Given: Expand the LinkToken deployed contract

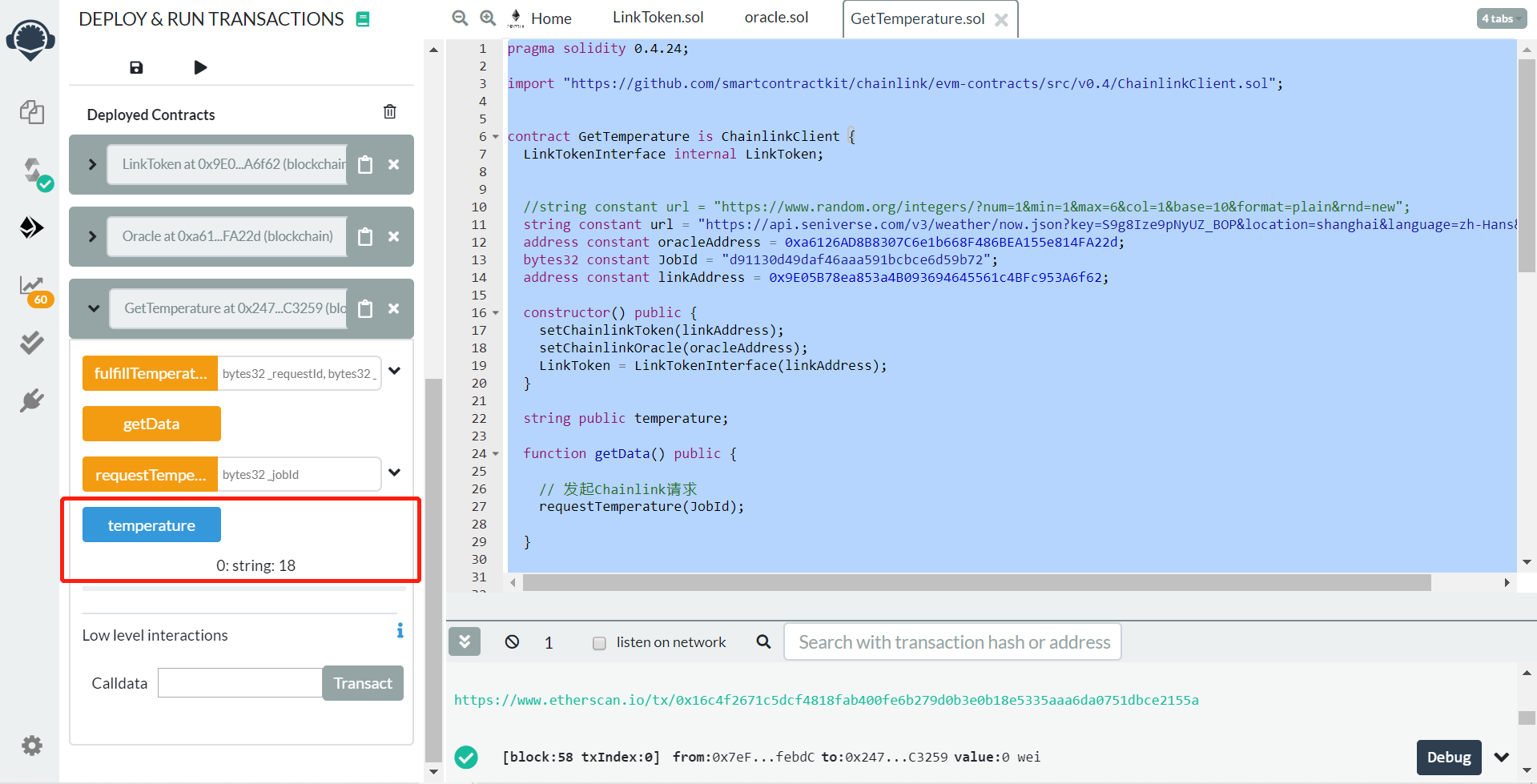Looking at the screenshot, I should point(92,164).
